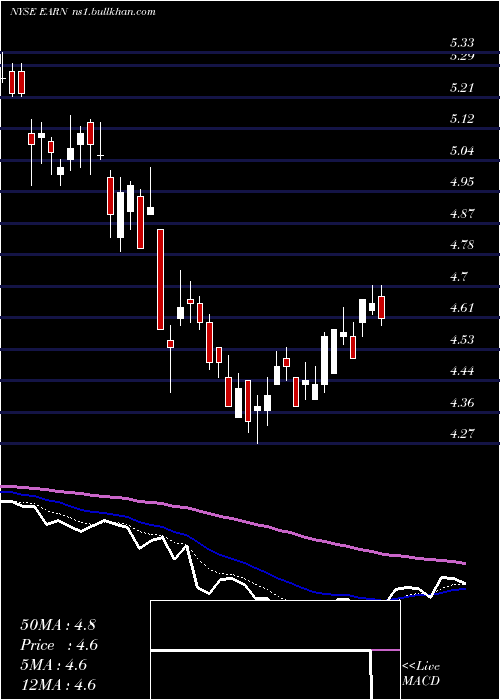Click the '5MA : 4.6' readout

point(54,665)
